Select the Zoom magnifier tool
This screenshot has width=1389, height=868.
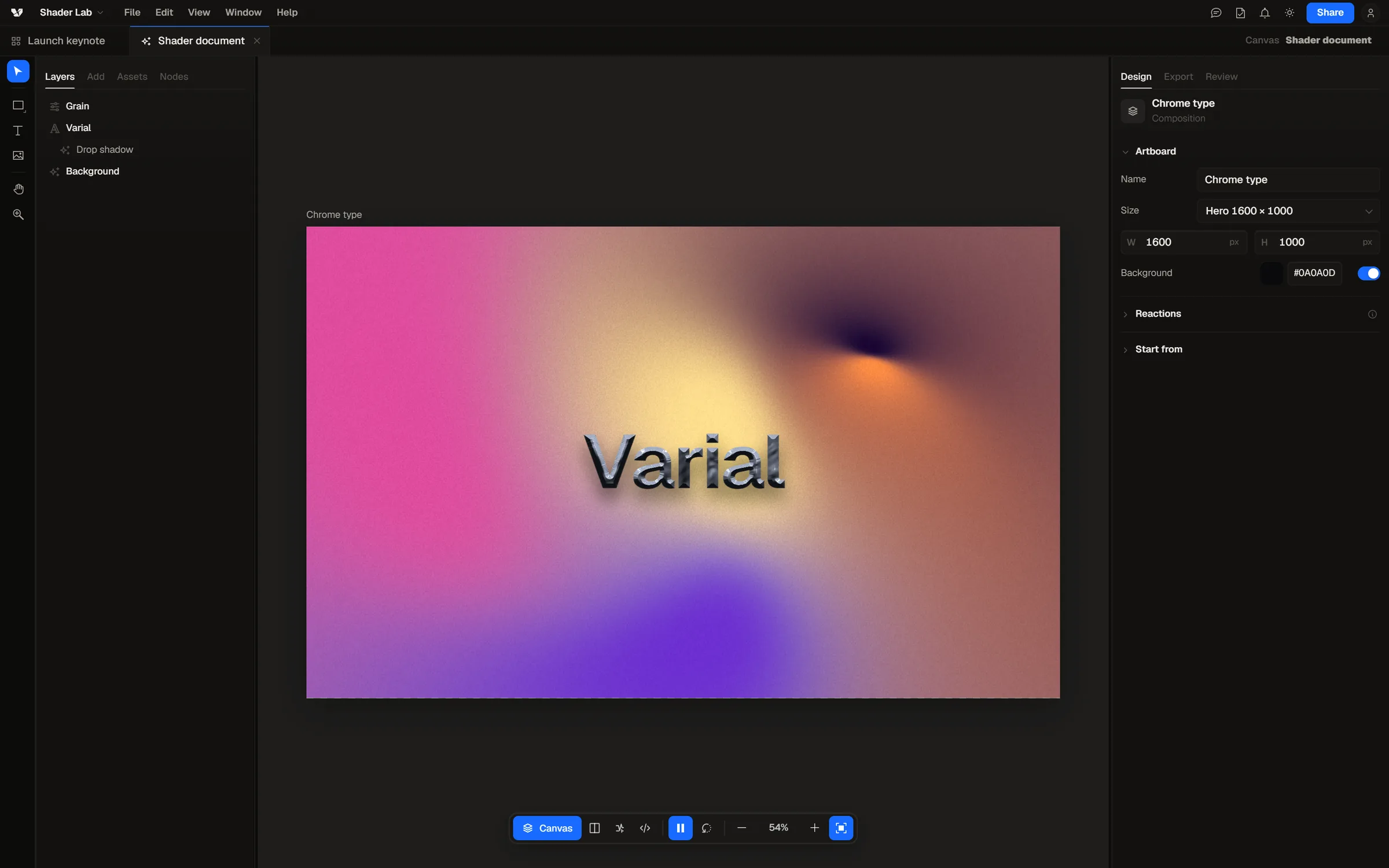[x=18, y=214]
